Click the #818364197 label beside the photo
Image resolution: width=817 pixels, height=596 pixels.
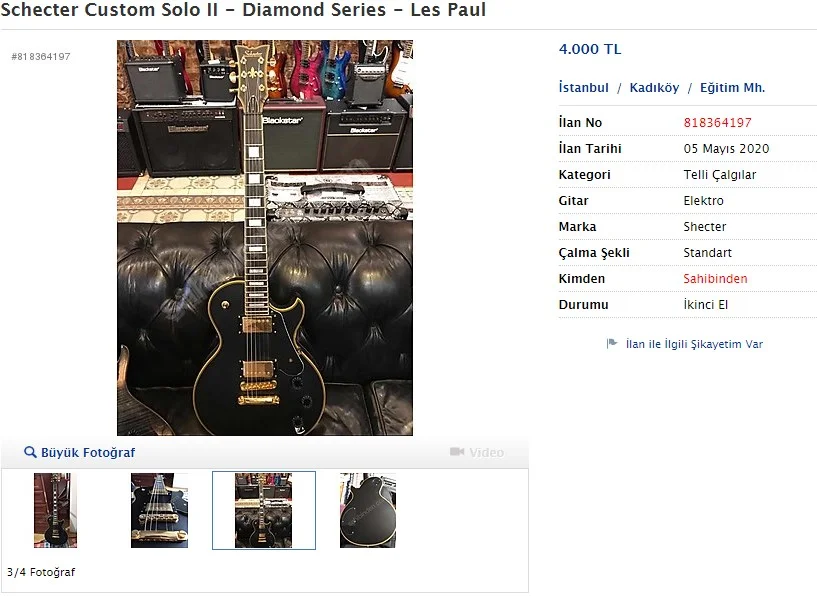[x=41, y=56]
